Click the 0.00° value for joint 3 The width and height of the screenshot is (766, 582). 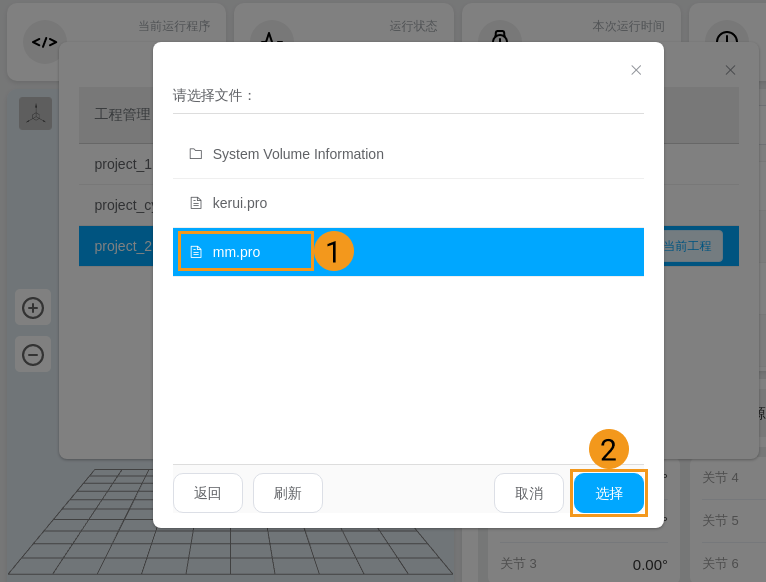[650, 565]
